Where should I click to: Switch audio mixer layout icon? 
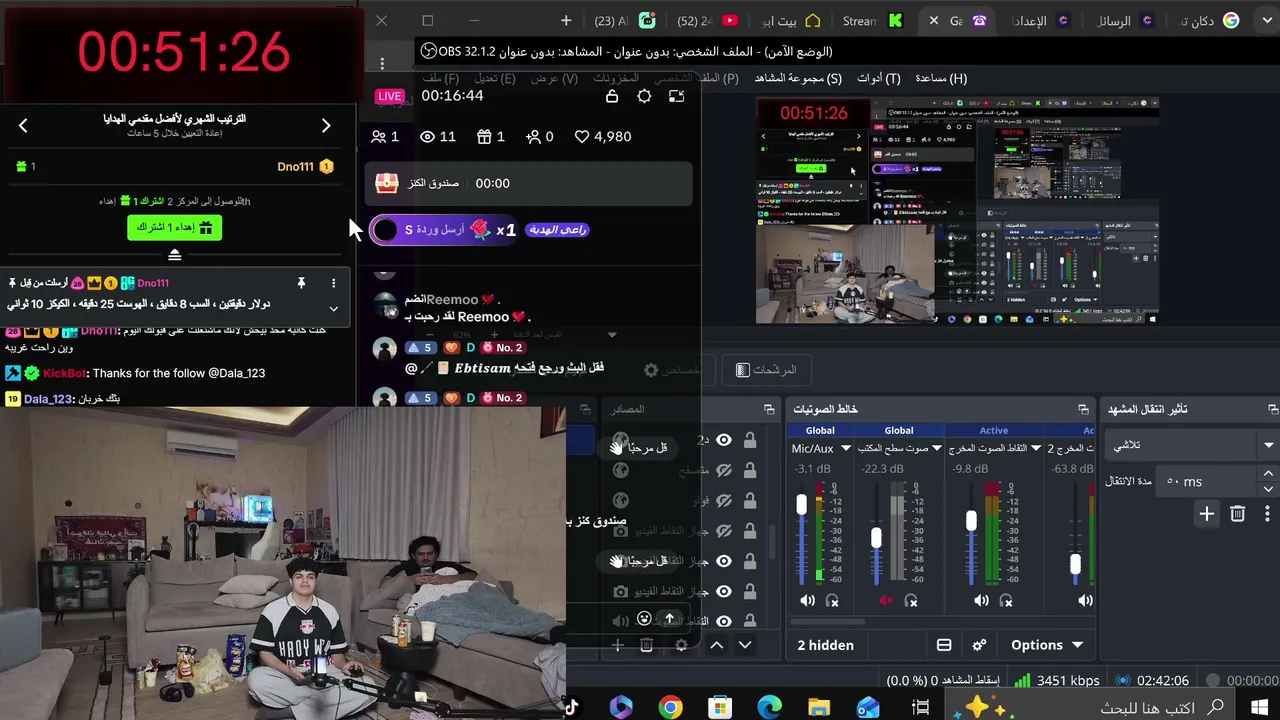[944, 645]
